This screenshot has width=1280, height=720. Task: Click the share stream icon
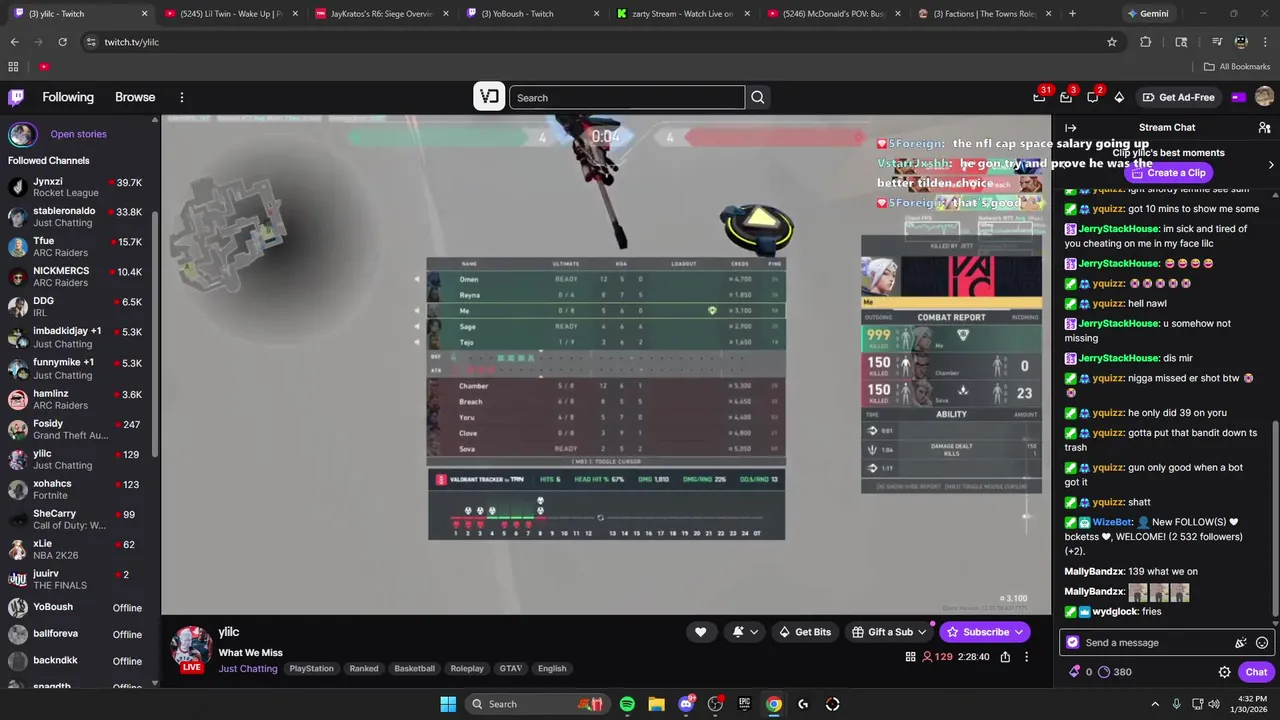click(x=1005, y=657)
